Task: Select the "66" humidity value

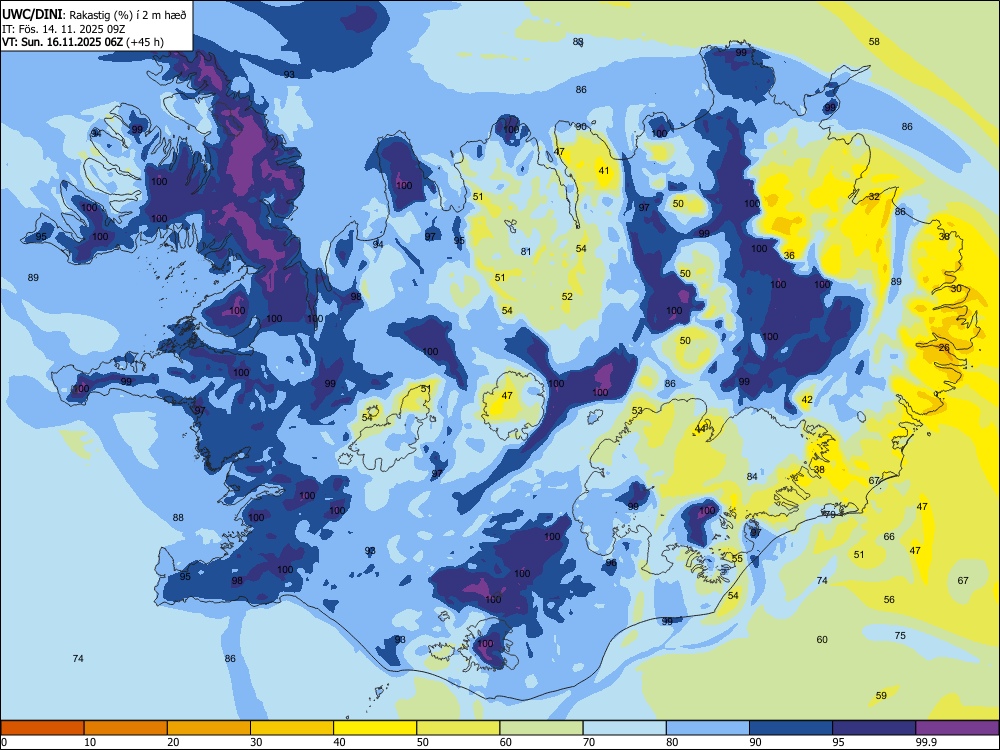Action: click(889, 536)
